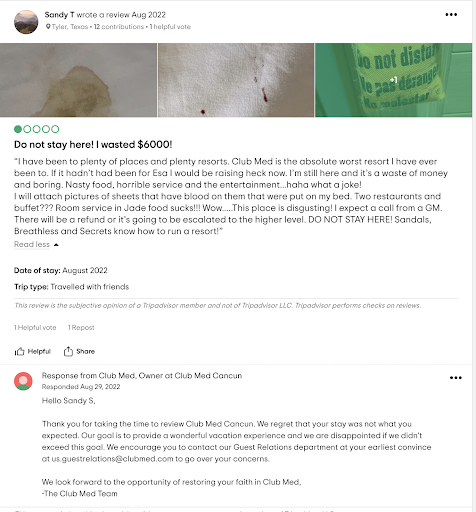
Task: Click the one-bubble rating circles
Action: (x=37, y=129)
